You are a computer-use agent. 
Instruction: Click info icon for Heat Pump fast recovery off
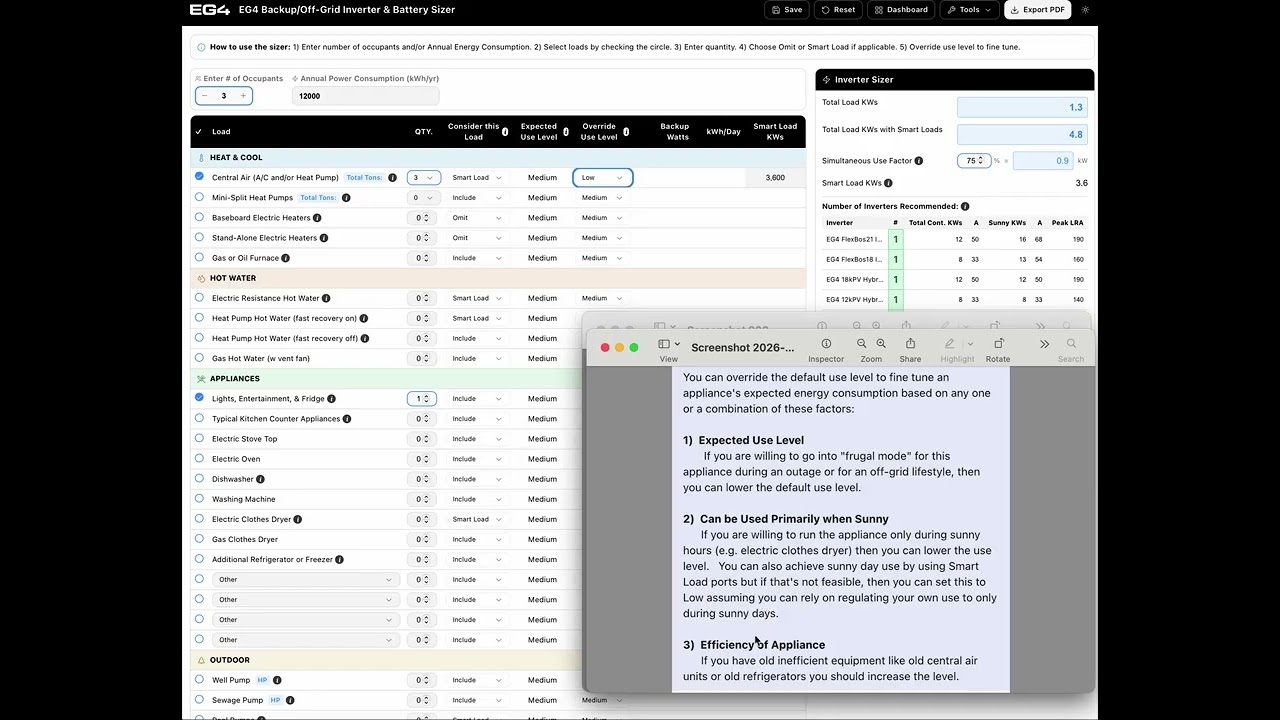(x=365, y=338)
